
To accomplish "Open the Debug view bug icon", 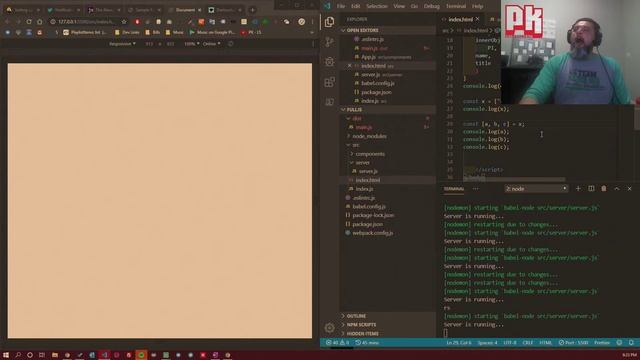I will tap(329, 62).
